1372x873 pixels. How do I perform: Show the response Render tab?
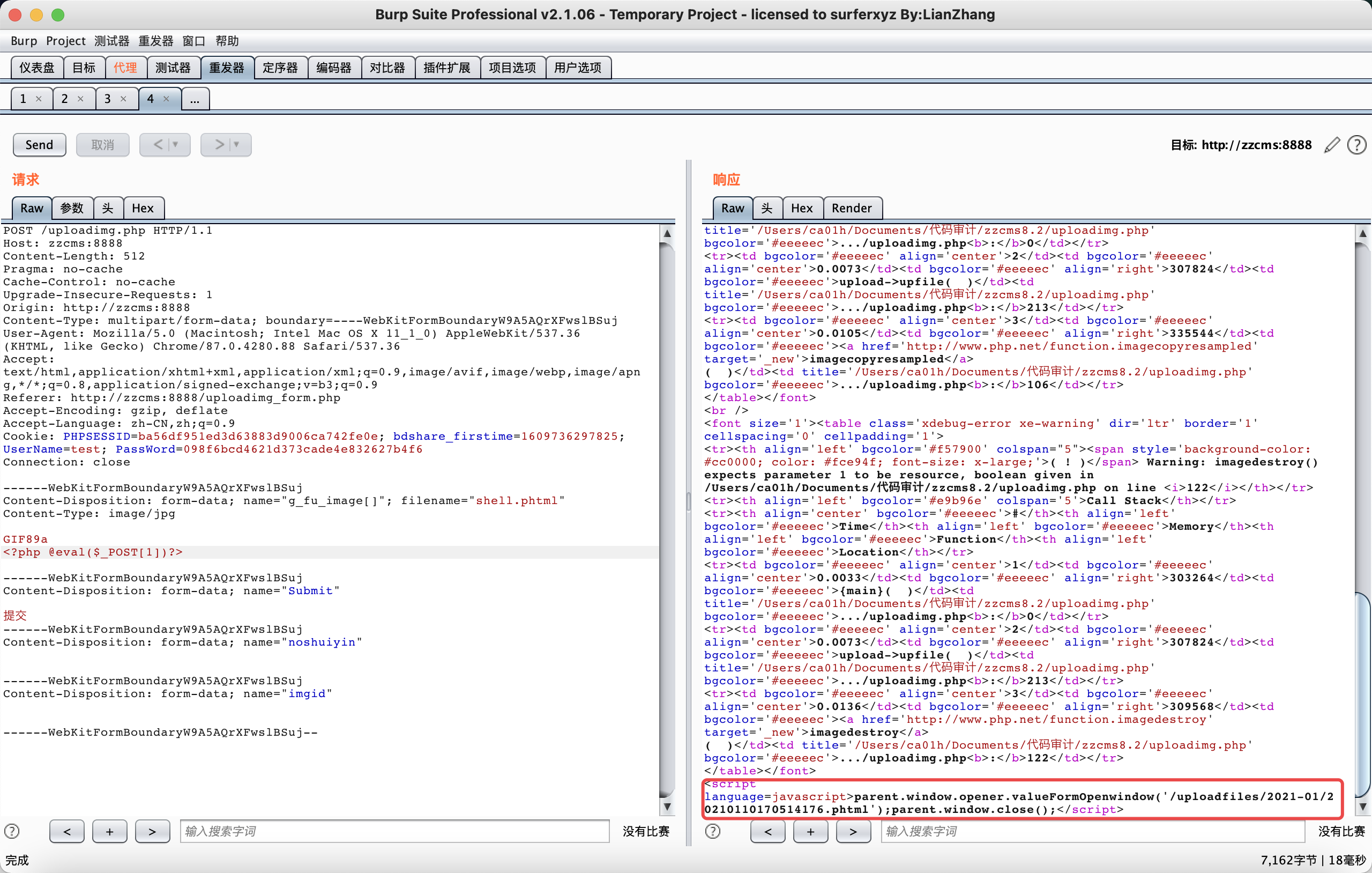coord(852,208)
